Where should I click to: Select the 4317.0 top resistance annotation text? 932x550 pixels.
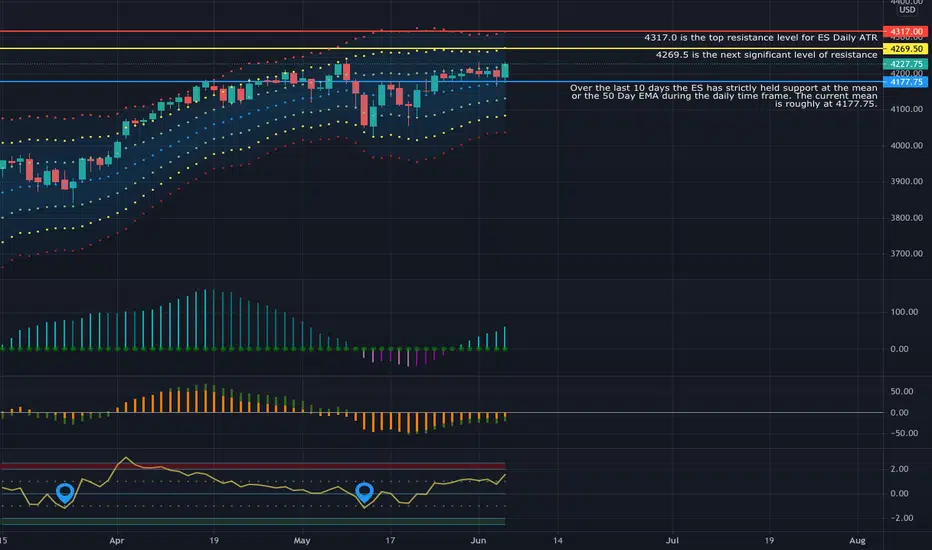tap(760, 37)
